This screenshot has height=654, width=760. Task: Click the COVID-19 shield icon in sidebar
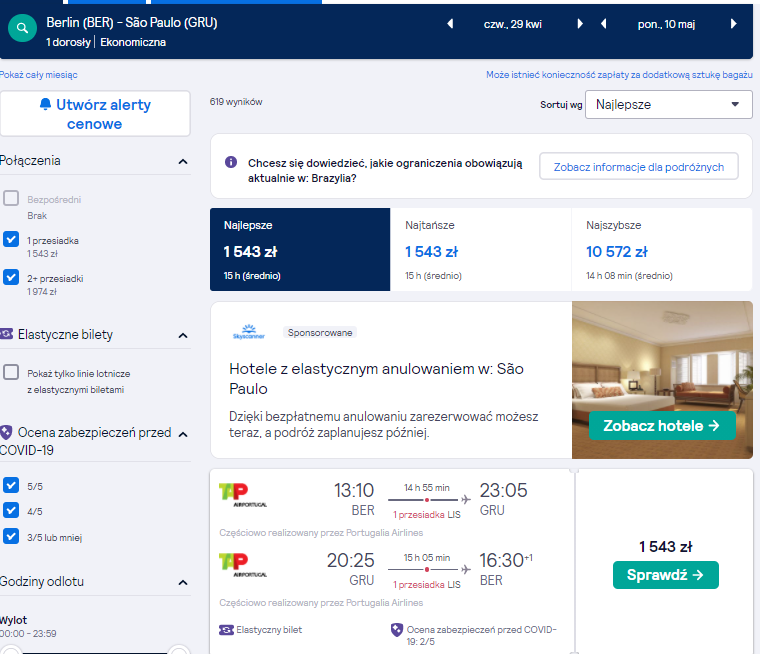6,432
